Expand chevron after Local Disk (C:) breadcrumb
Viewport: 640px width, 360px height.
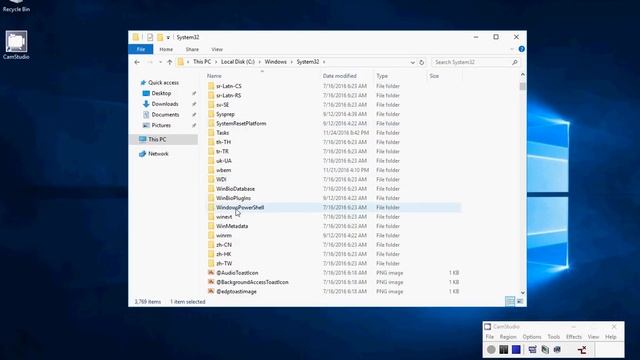coord(260,62)
